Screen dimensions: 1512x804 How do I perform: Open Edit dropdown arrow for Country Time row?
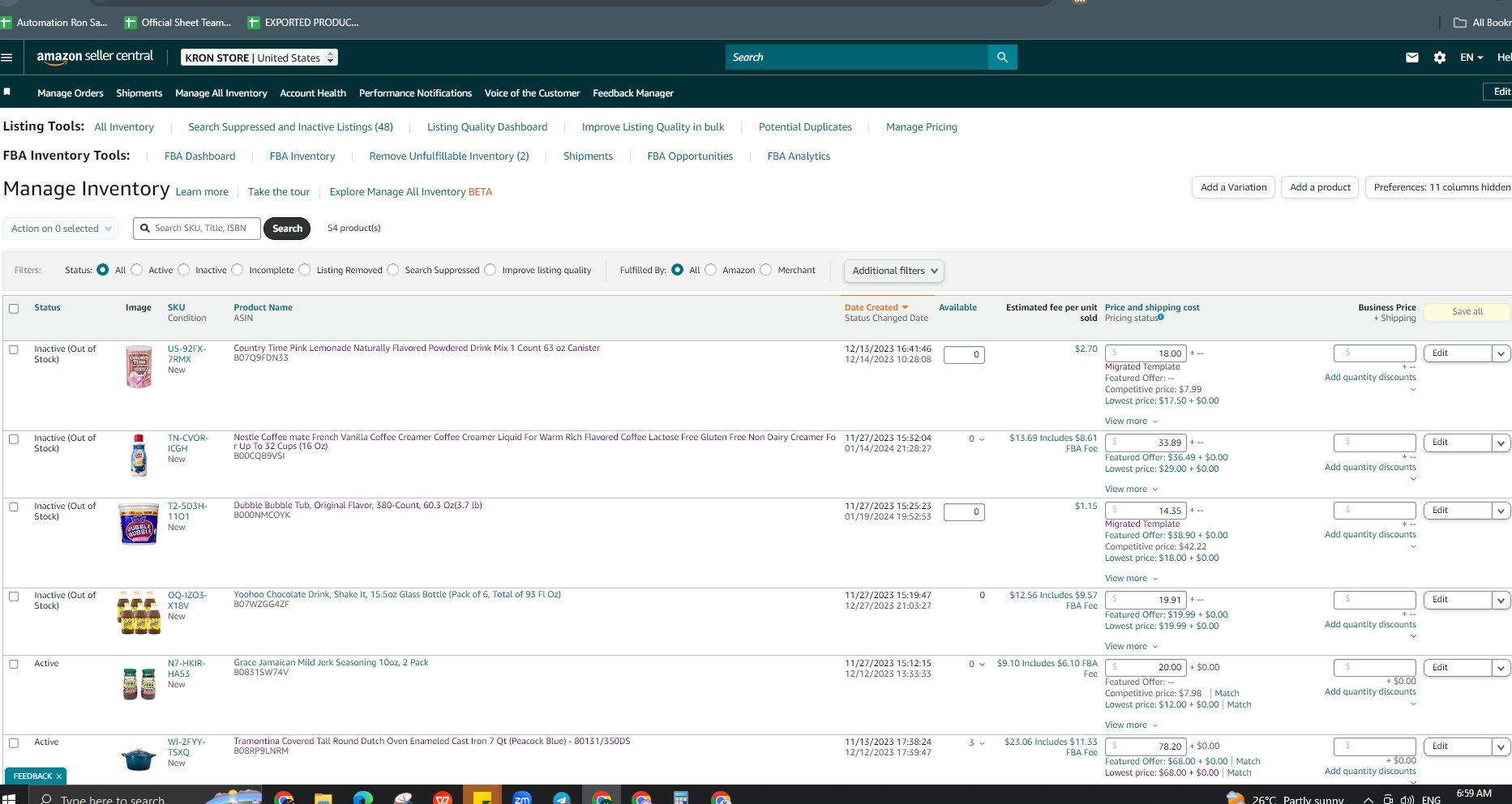[x=1501, y=353]
